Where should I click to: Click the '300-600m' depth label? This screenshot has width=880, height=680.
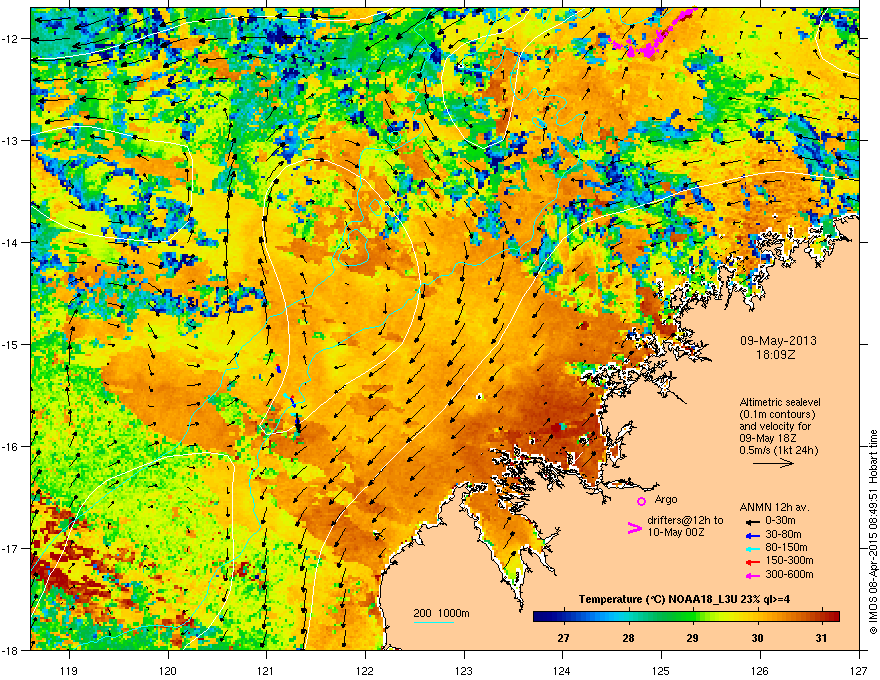(789, 575)
